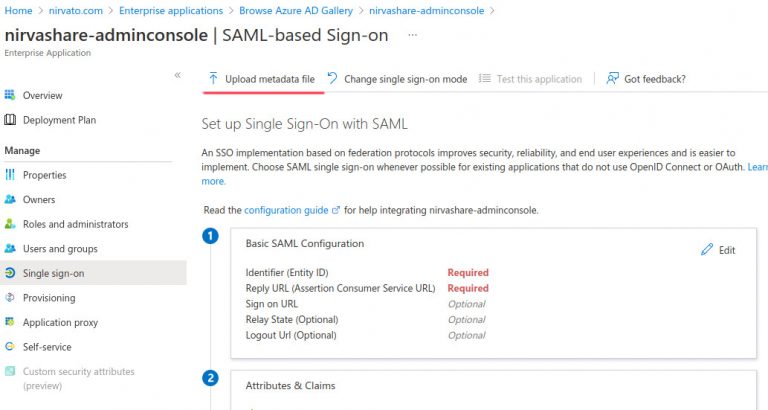Click the Overview grid icon in sidebar
This screenshot has width=768, height=410.
tap(10, 95)
